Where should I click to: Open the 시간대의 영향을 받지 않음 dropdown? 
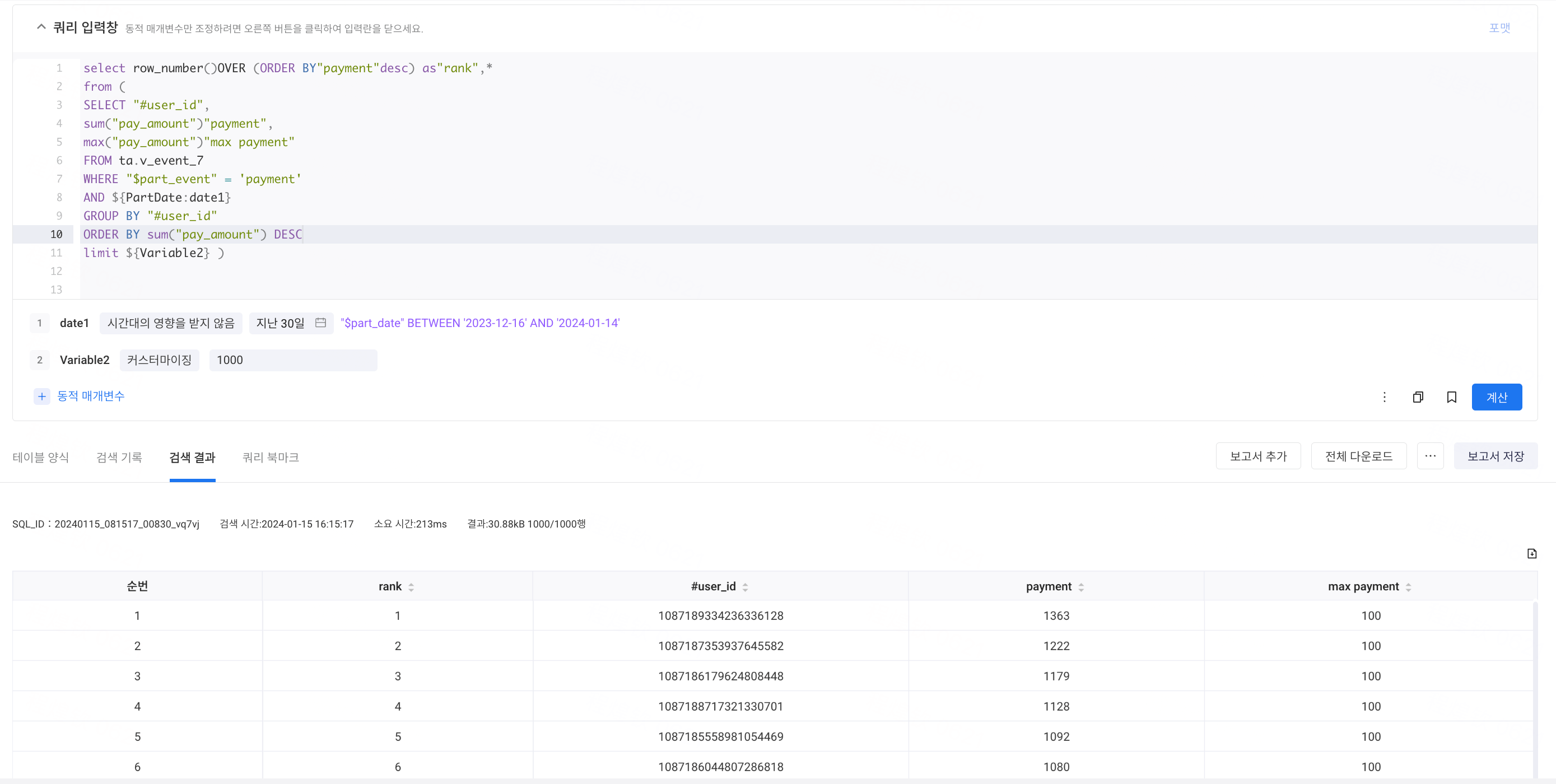[x=171, y=323]
